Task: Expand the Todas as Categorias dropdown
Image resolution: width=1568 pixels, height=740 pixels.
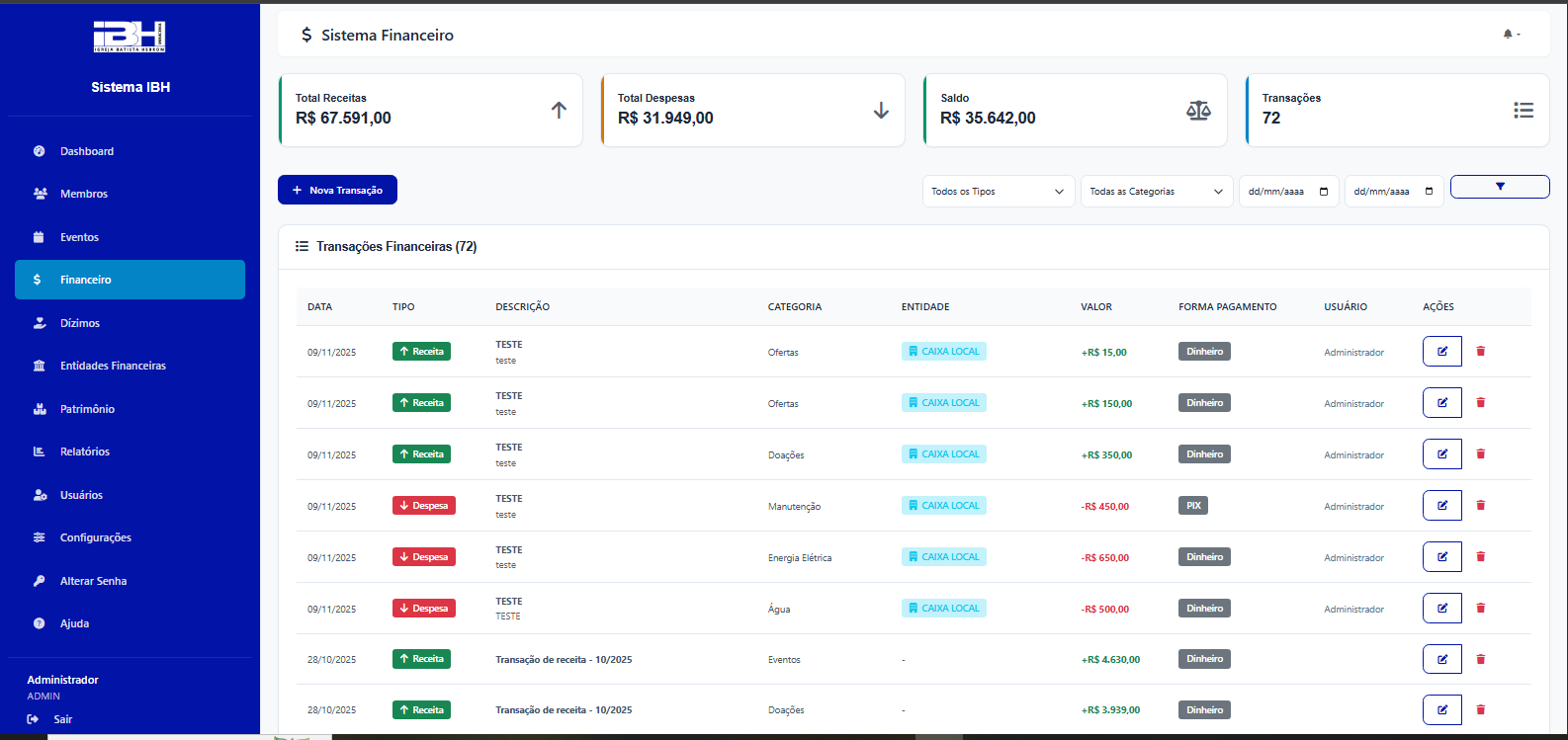Action: [1156, 192]
